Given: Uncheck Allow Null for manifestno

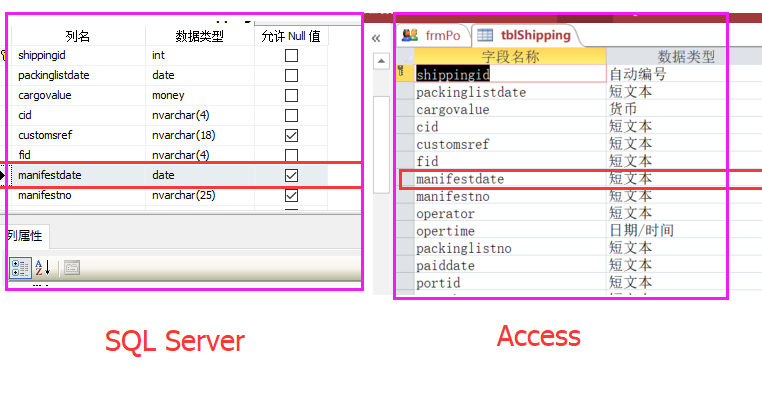Looking at the screenshot, I should click(x=292, y=195).
